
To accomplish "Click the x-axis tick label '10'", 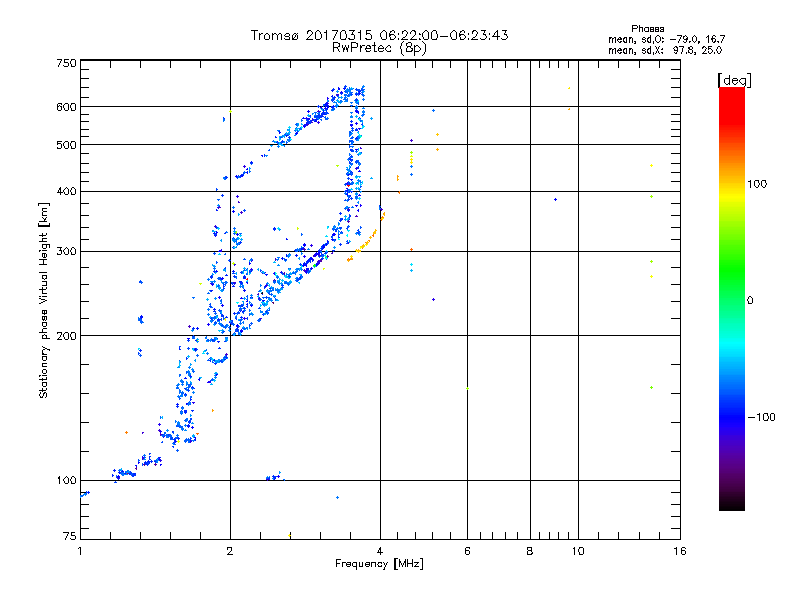I will point(578,551).
